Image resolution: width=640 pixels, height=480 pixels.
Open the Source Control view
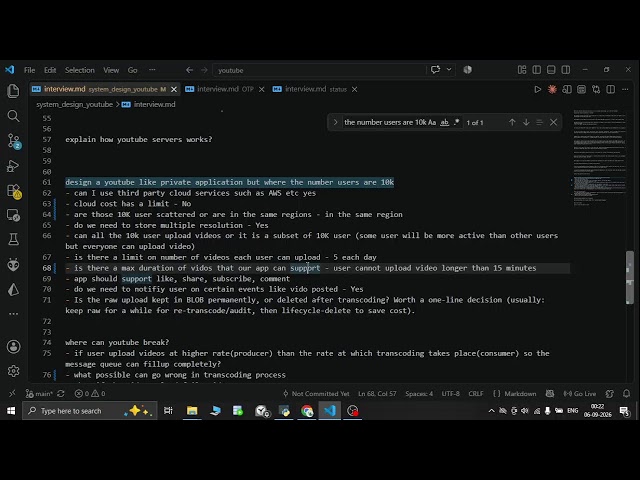pyautogui.click(x=13, y=141)
